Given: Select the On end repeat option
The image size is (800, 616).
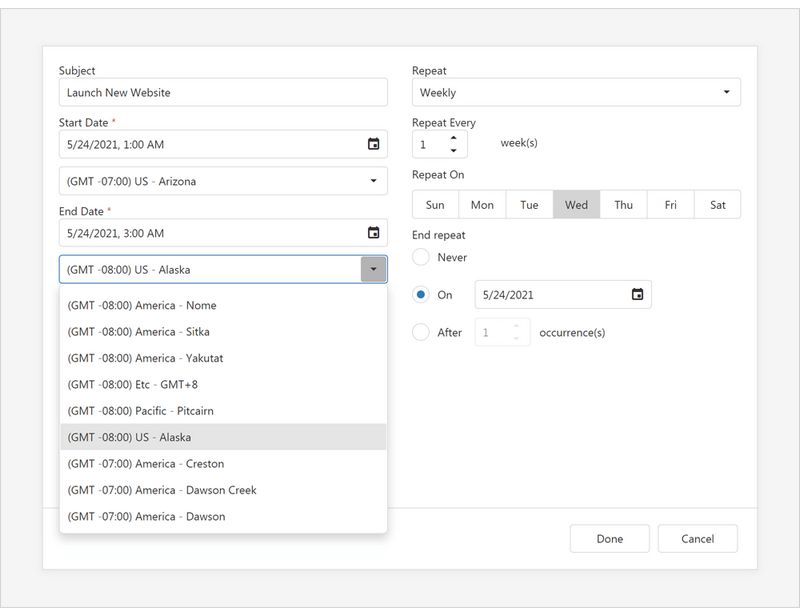Looking at the screenshot, I should 421,294.
